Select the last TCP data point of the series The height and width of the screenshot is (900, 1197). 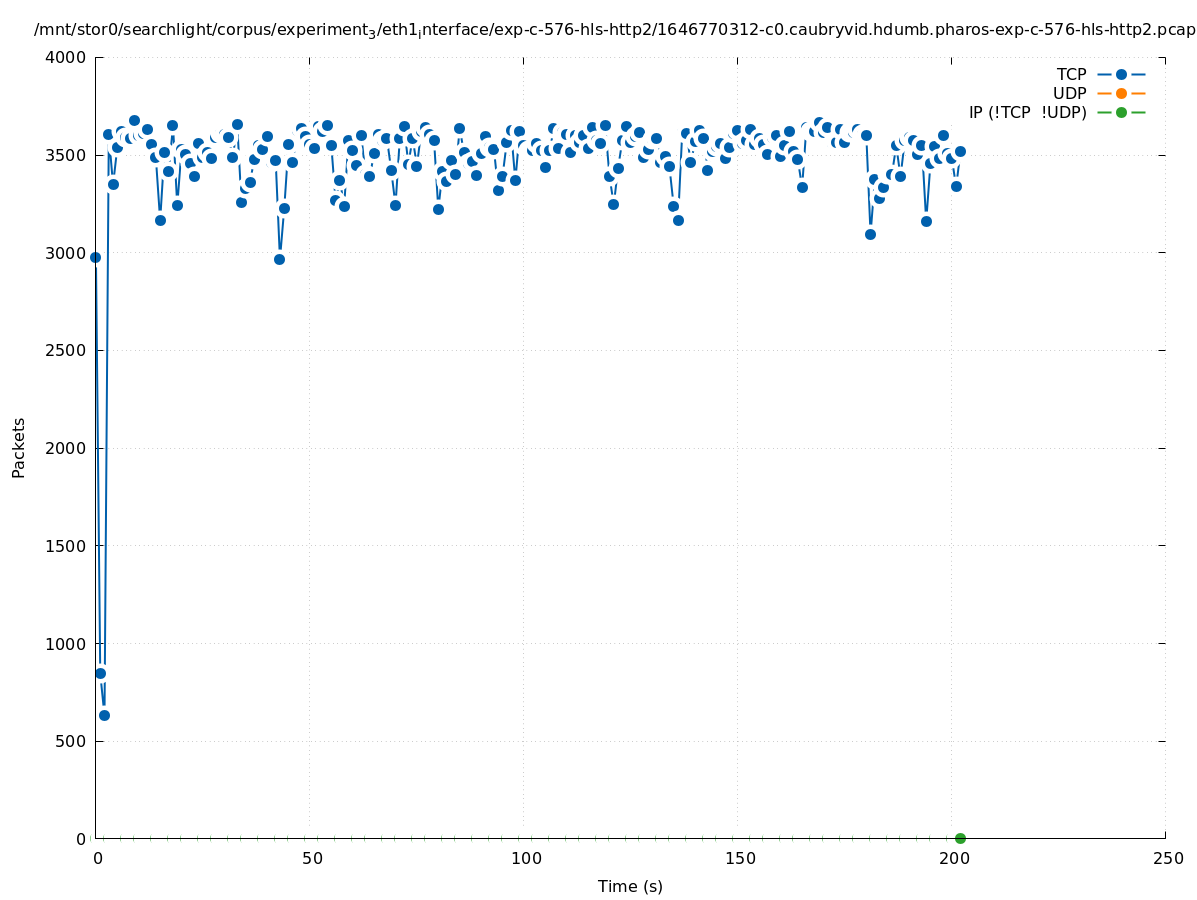click(960, 151)
